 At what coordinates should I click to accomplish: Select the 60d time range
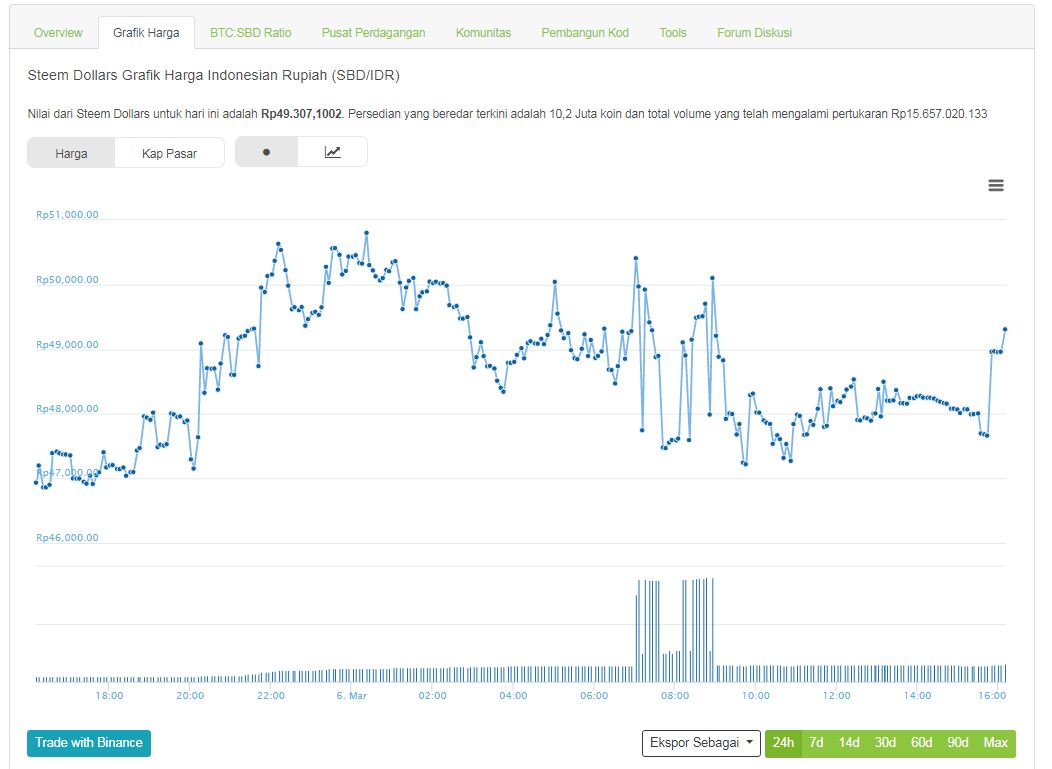(x=921, y=743)
